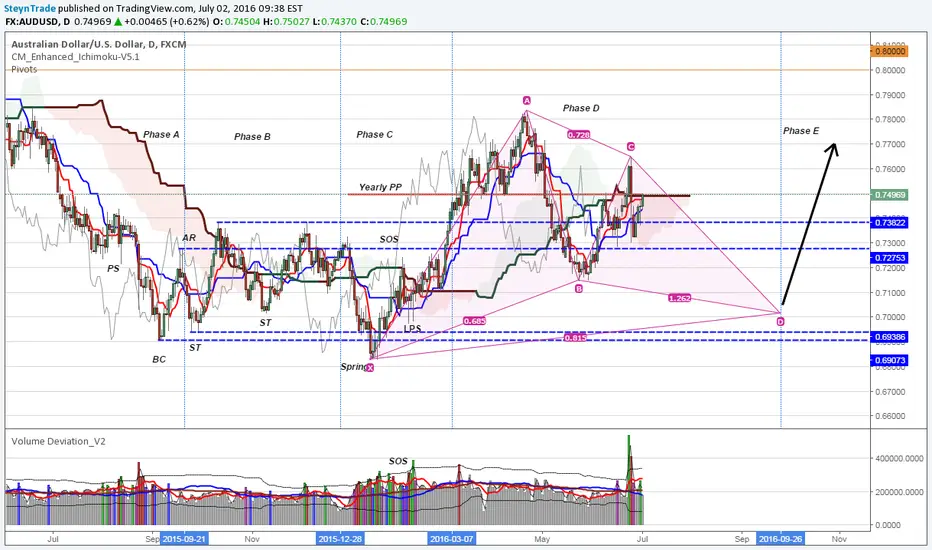Select the Phase E annotation
This screenshot has height=550, width=932.
tap(801, 131)
